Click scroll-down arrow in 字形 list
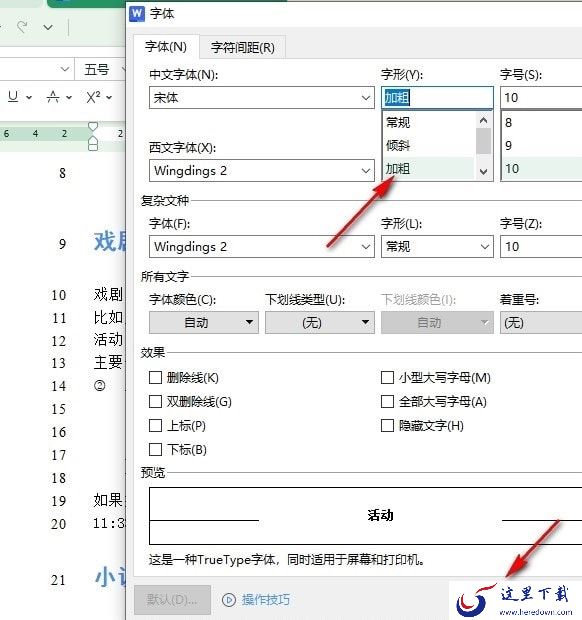Screen dimensions: 582x620 (x=483, y=172)
